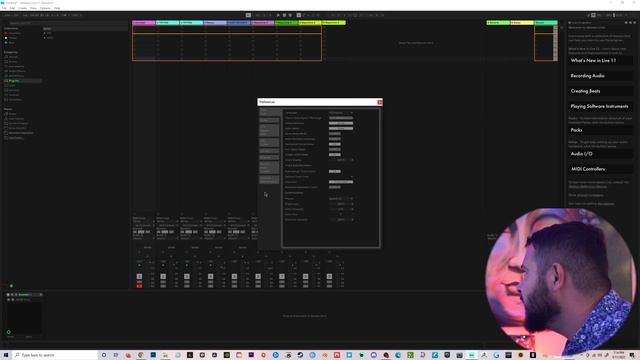
Task: Select the Master track header
Action: point(546,23)
